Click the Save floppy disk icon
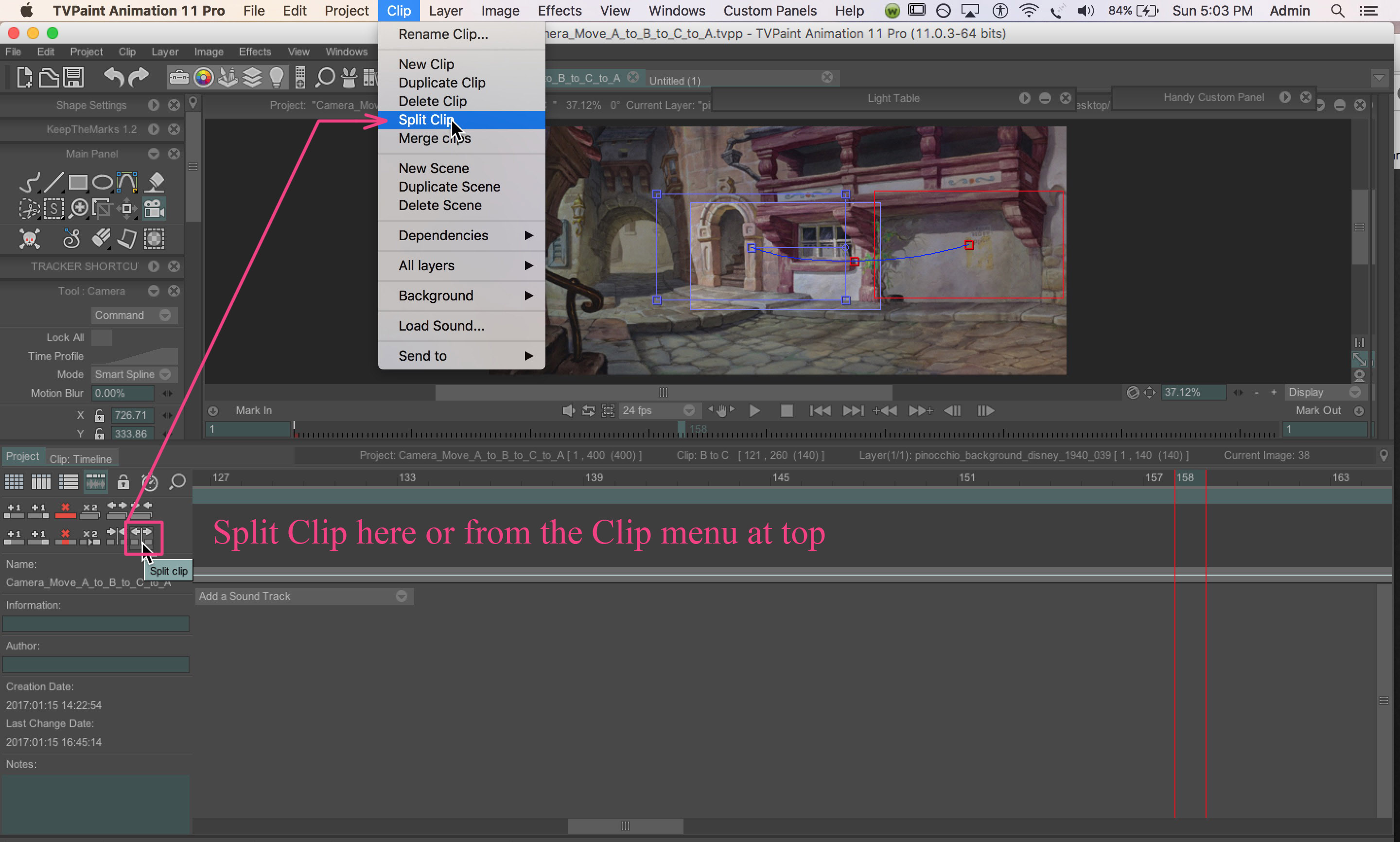 point(73,77)
